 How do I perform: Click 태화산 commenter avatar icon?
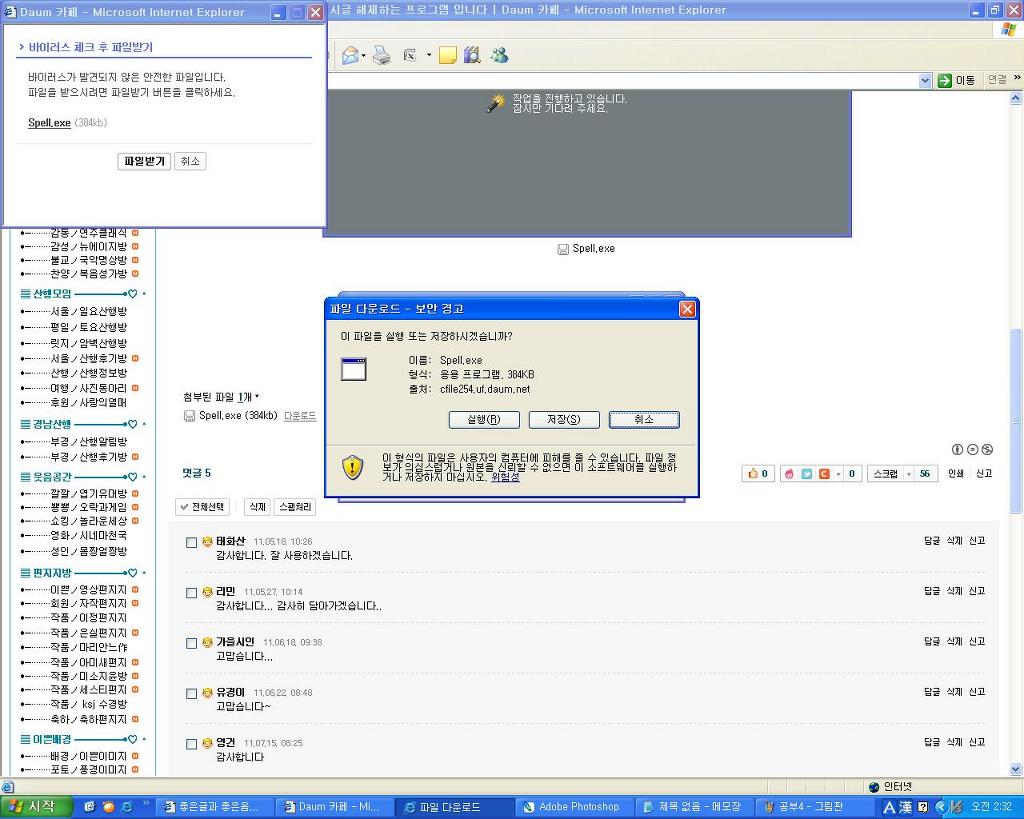click(207, 541)
